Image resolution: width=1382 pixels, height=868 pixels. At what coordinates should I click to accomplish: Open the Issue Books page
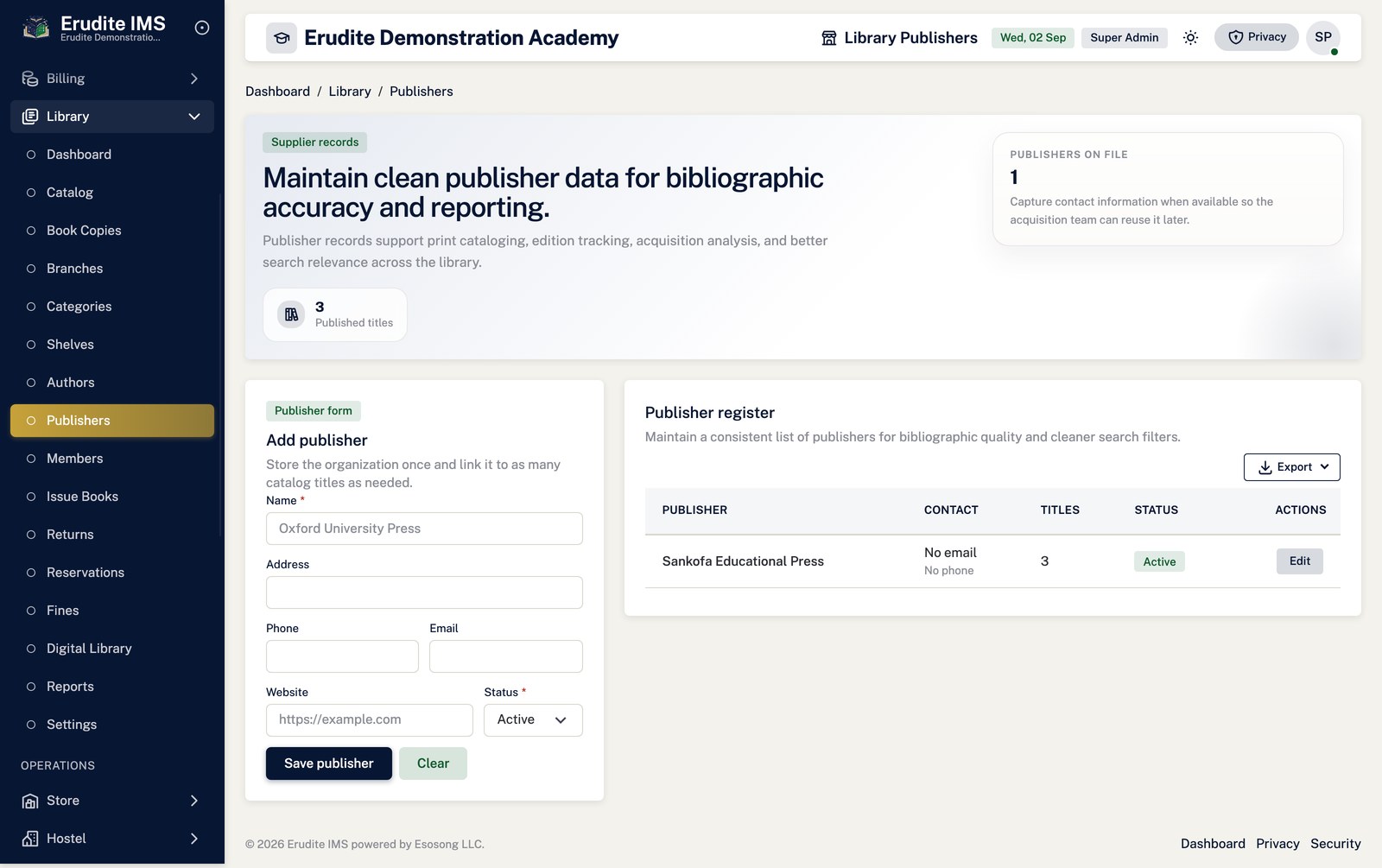[x=112, y=497]
